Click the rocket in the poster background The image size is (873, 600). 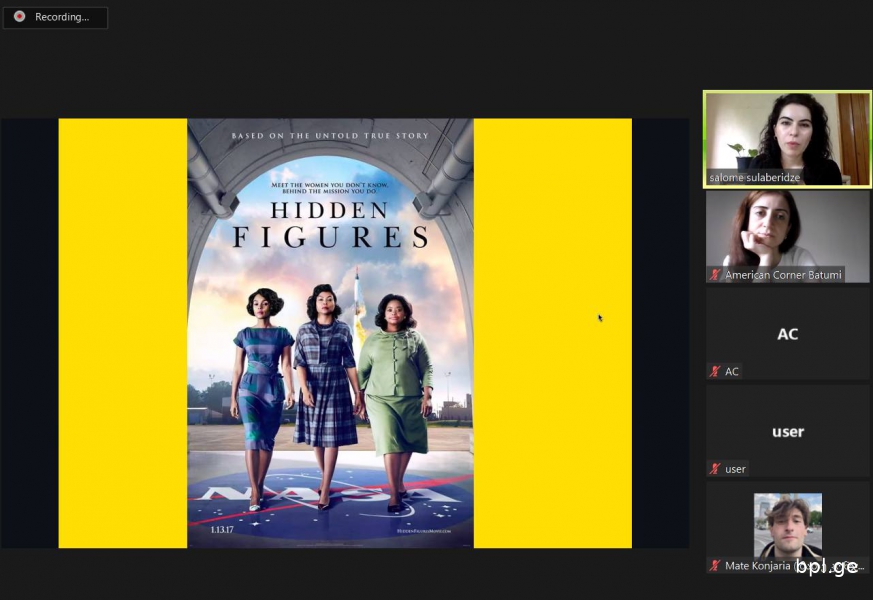[359, 303]
